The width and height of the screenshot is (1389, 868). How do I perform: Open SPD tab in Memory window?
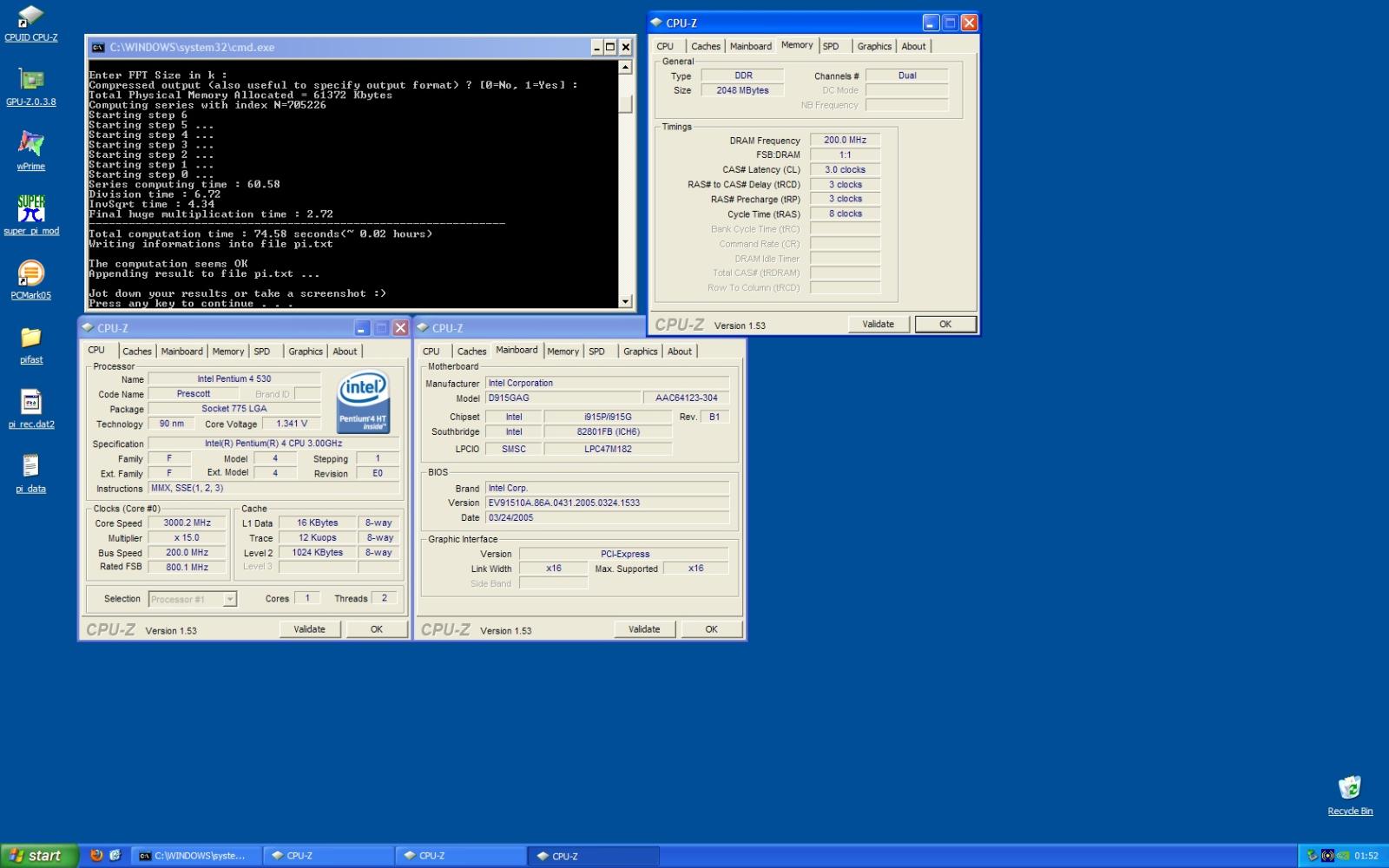point(831,47)
